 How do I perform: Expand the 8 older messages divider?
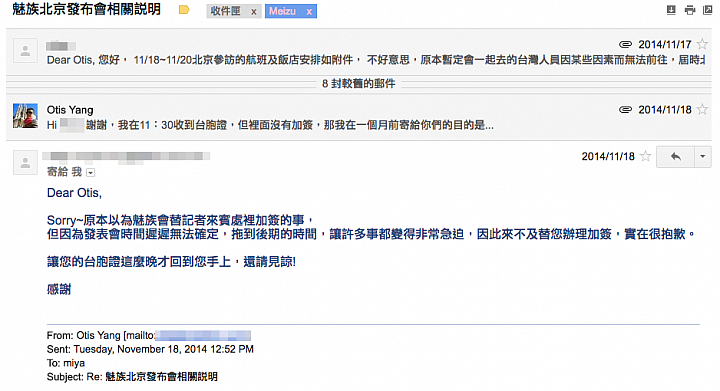(359, 84)
